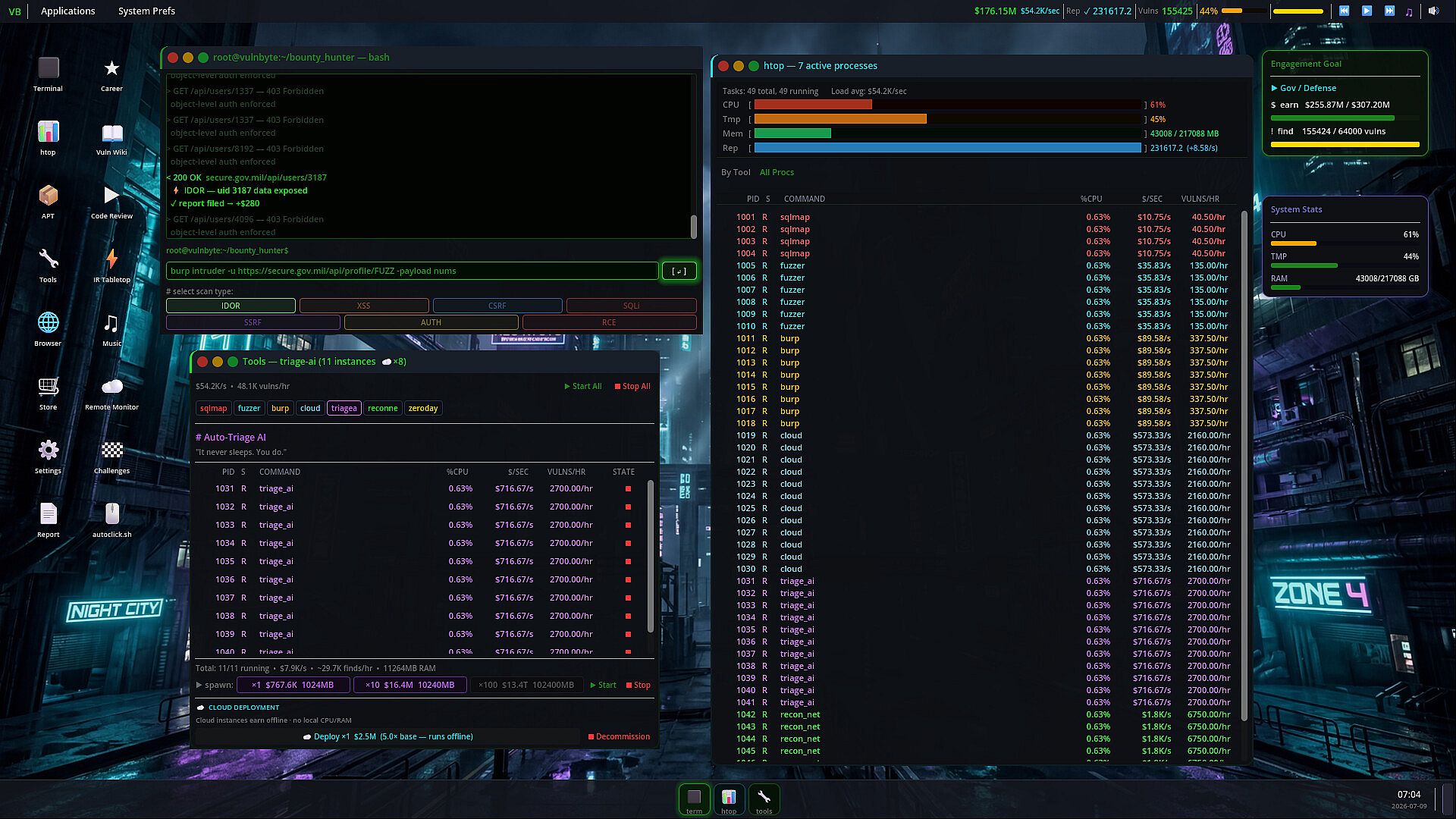Decommission cloud instance
Viewport: 1456px width, 819px height.
click(619, 736)
